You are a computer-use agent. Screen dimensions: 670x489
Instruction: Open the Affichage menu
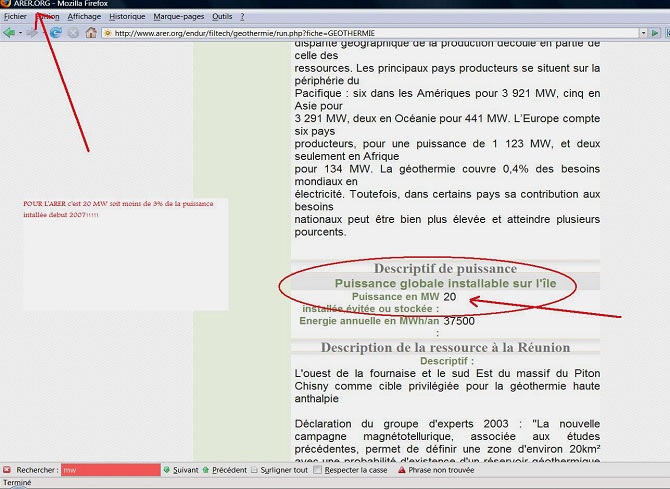coord(84,17)
